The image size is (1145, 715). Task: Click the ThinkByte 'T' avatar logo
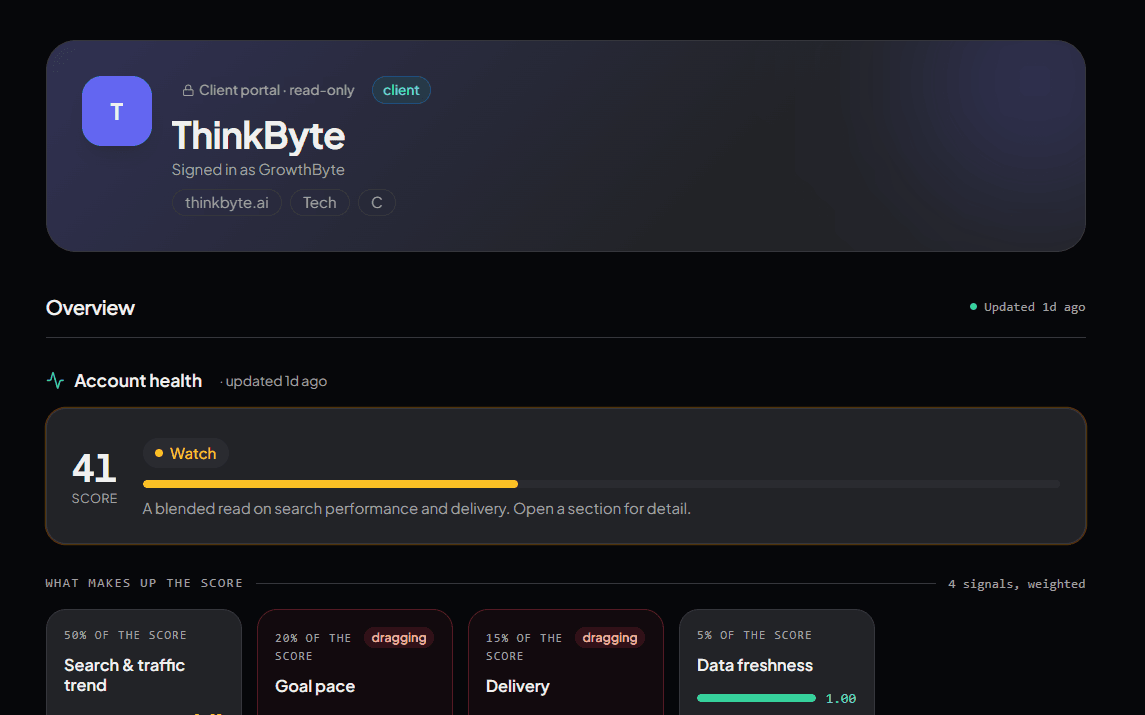coord(117,111)
